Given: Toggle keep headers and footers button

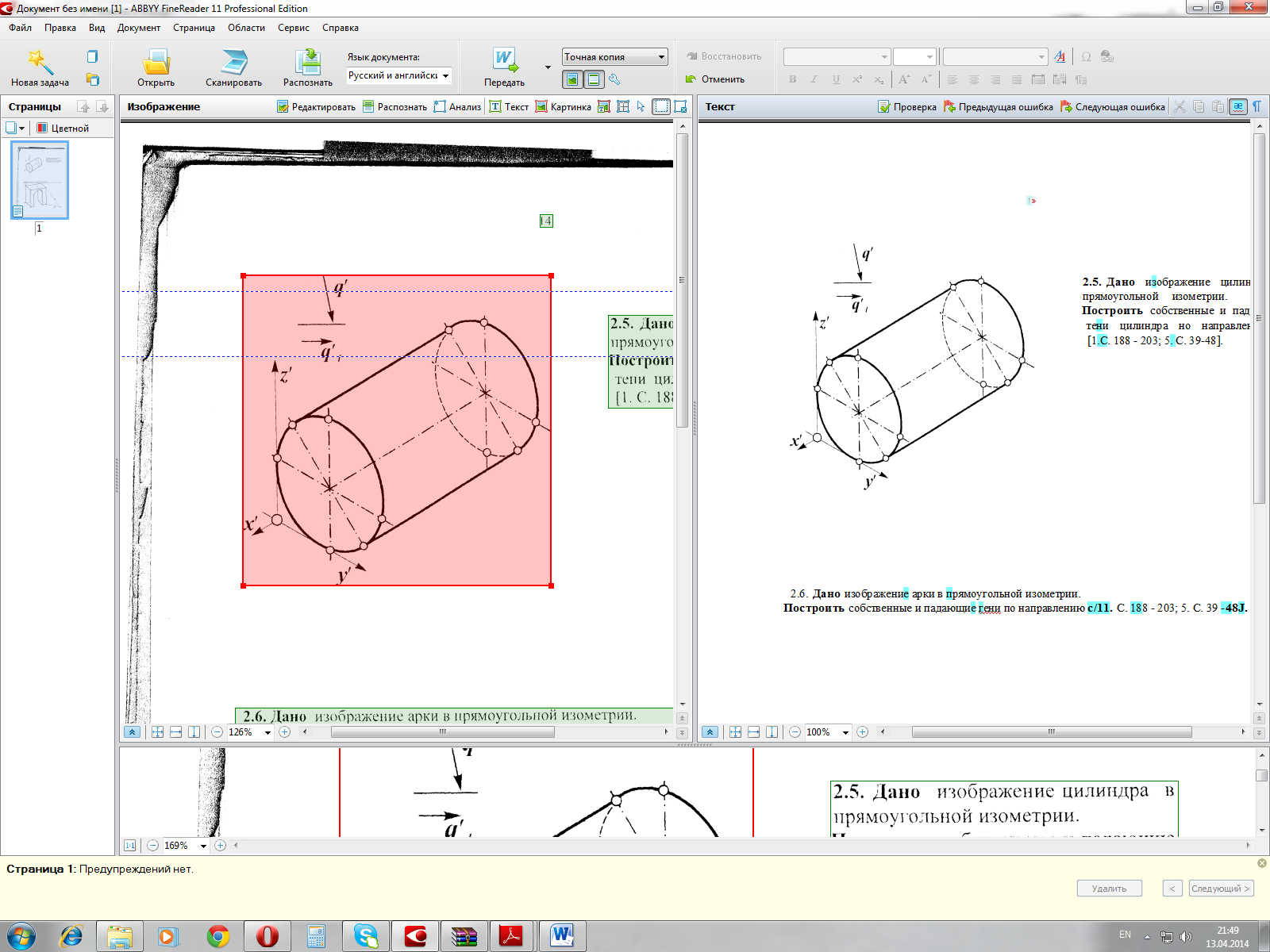Looking at the screenshot, I should click(x=594, y=79).
